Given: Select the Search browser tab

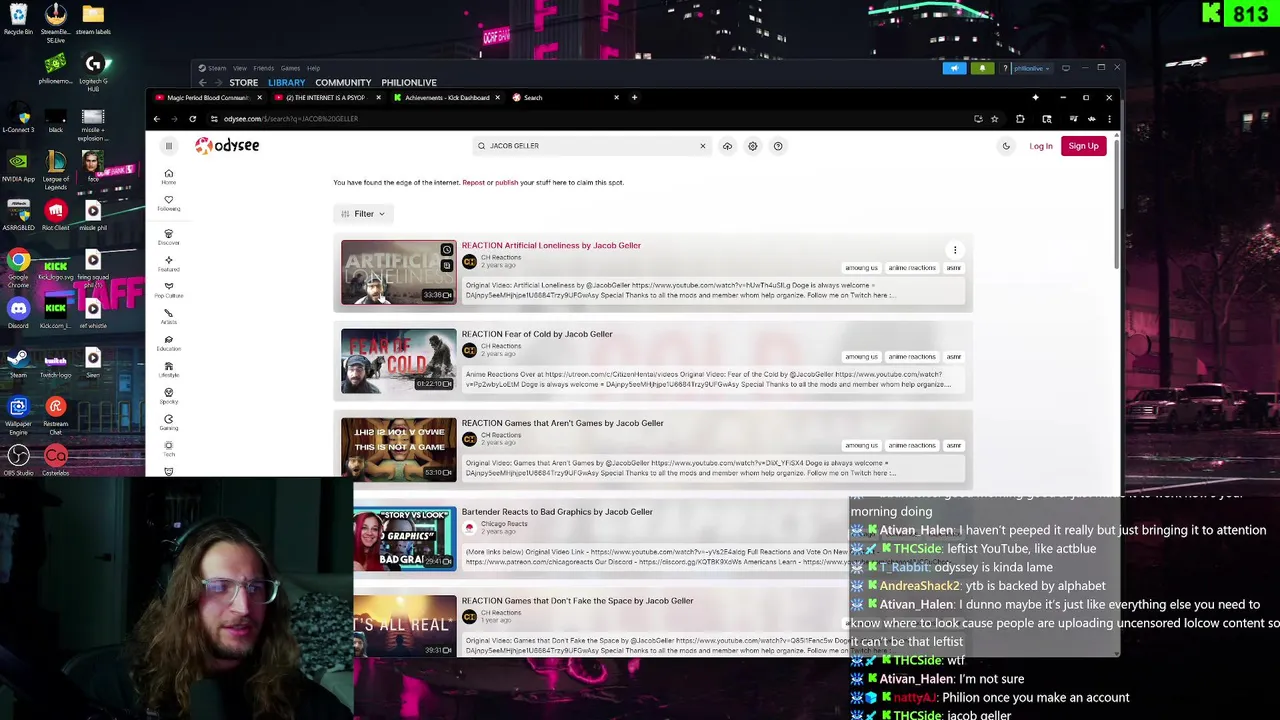Looking at the screenshot, I should [565, 98].
